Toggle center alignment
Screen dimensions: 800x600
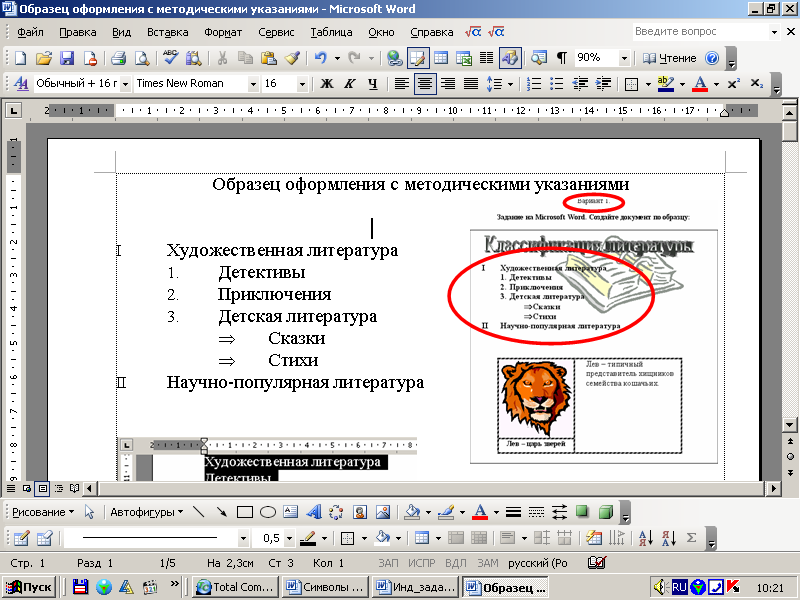pyautogui.click(x=425, y=84)
